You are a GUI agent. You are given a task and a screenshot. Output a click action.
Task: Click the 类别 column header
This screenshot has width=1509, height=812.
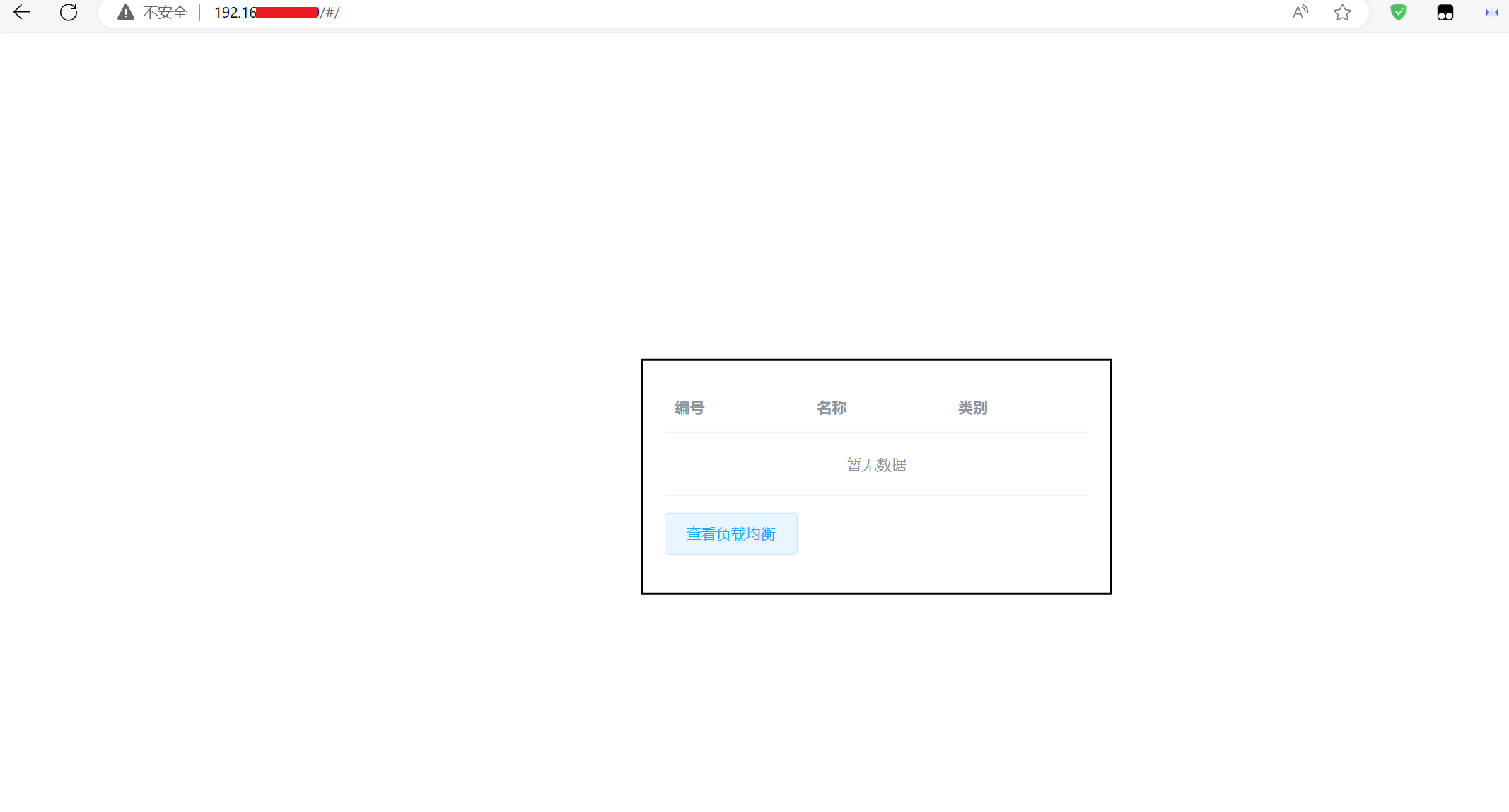click(x=972, y=408)
